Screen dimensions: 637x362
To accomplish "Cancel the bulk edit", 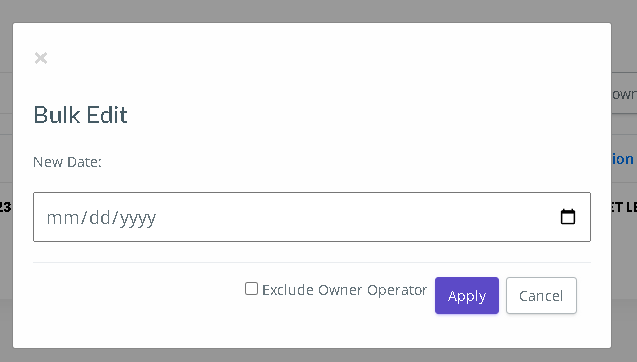I will pyautogui.click(x=541, y=295).
